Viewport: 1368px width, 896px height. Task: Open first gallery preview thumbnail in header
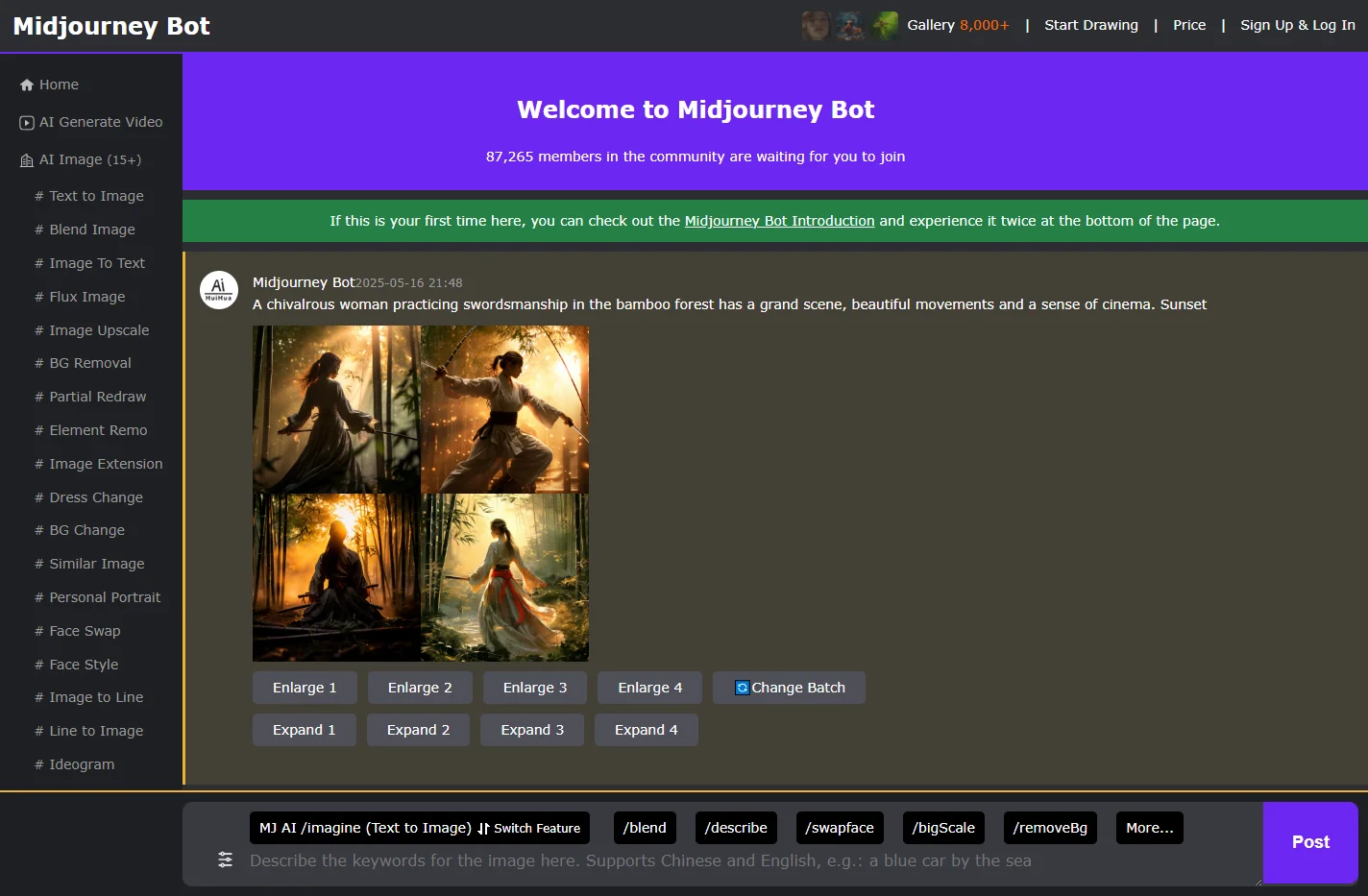click(x=816, y=25)
